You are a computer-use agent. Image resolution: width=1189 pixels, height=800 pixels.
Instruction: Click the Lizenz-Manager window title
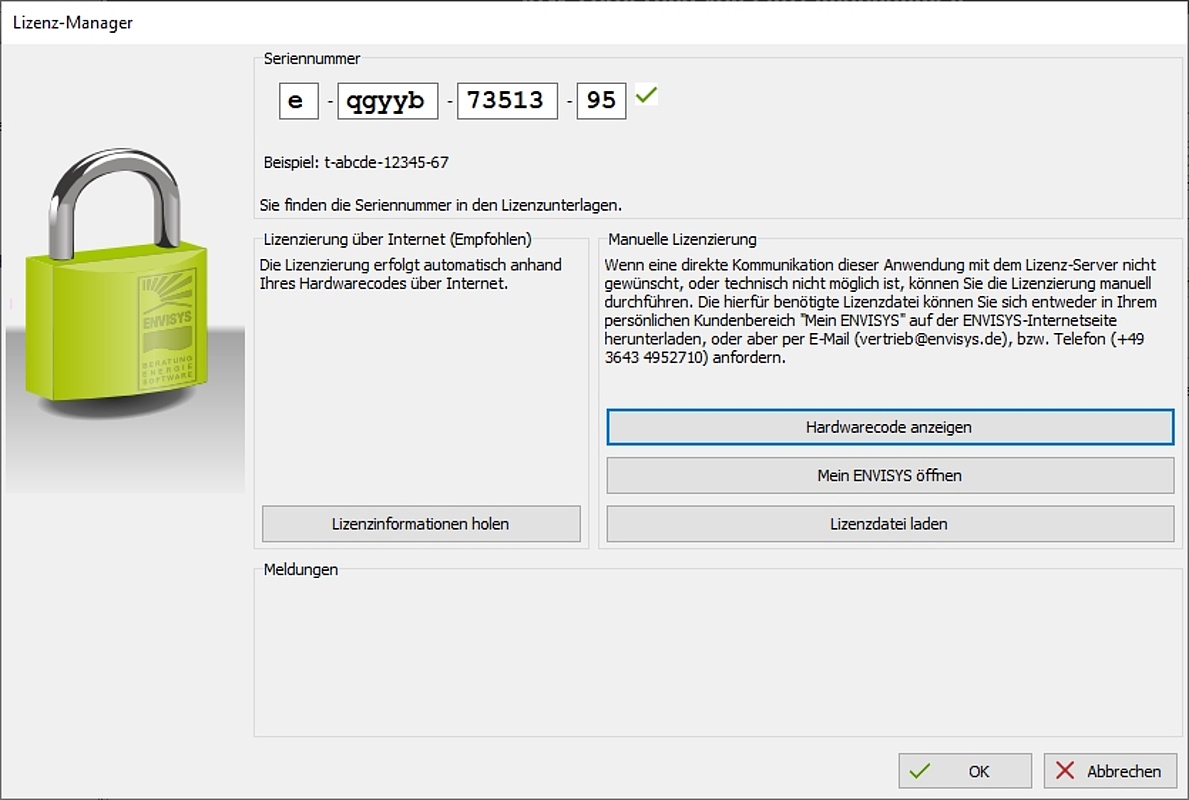[x=73, y=23]
